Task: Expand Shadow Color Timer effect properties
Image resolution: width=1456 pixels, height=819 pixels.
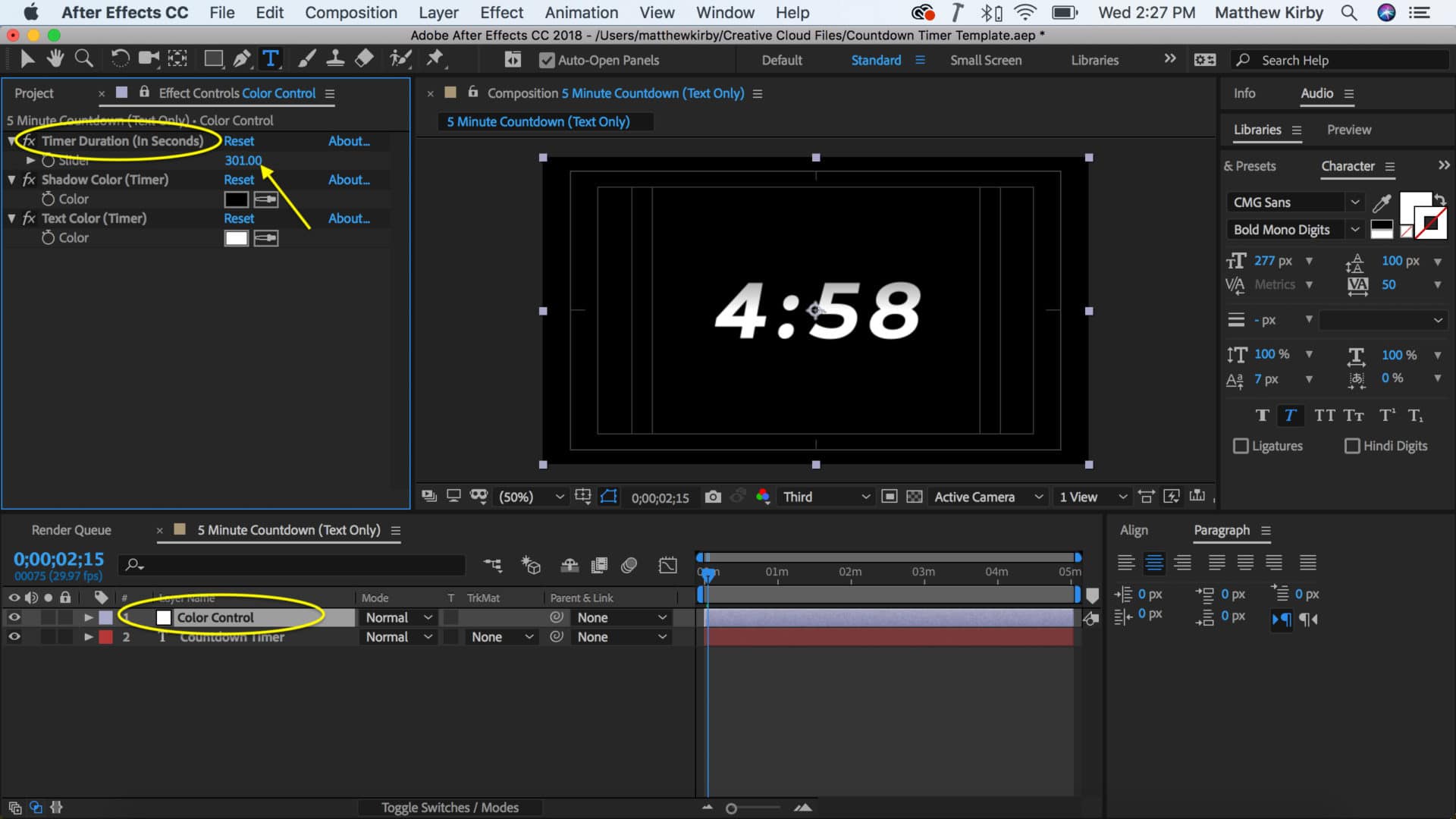Action: tap(14, 179)
